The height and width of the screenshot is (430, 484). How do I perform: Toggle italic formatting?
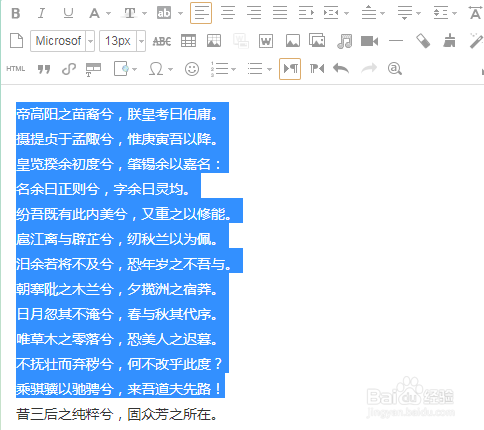(41, 13)
